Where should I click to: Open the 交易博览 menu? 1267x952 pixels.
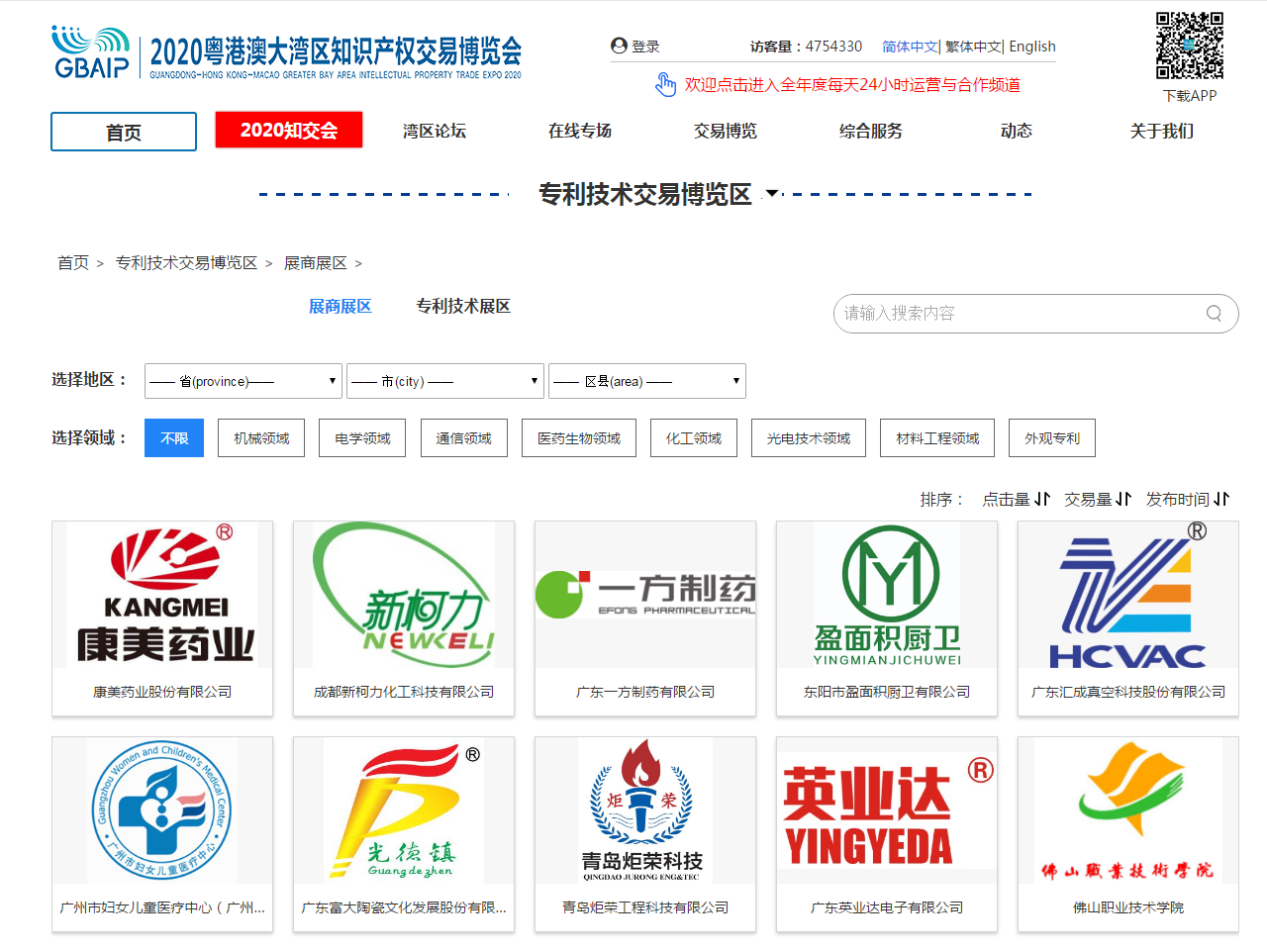coord(726,131)
